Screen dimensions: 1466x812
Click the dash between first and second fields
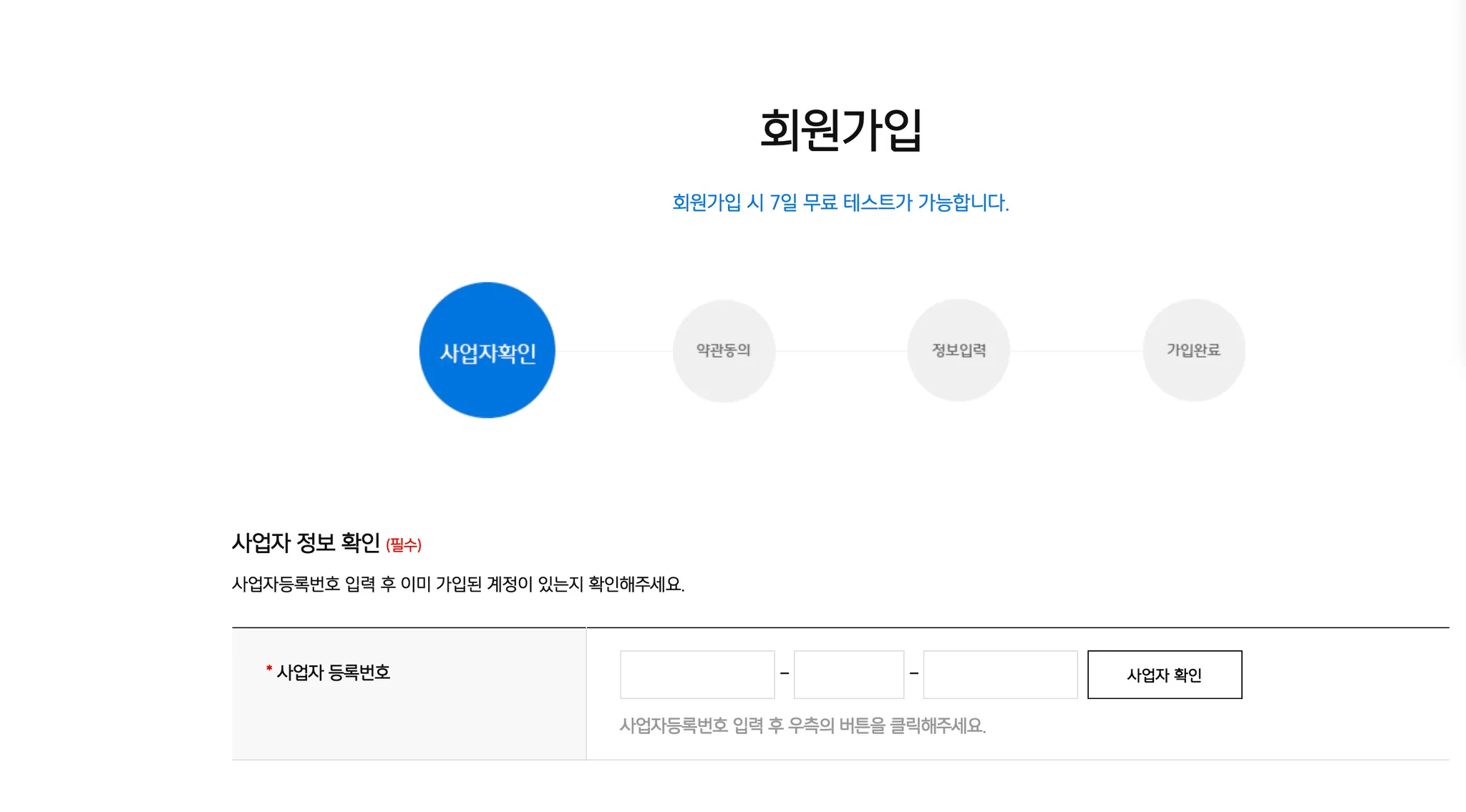pyautogui.click(x=785, y=674)
